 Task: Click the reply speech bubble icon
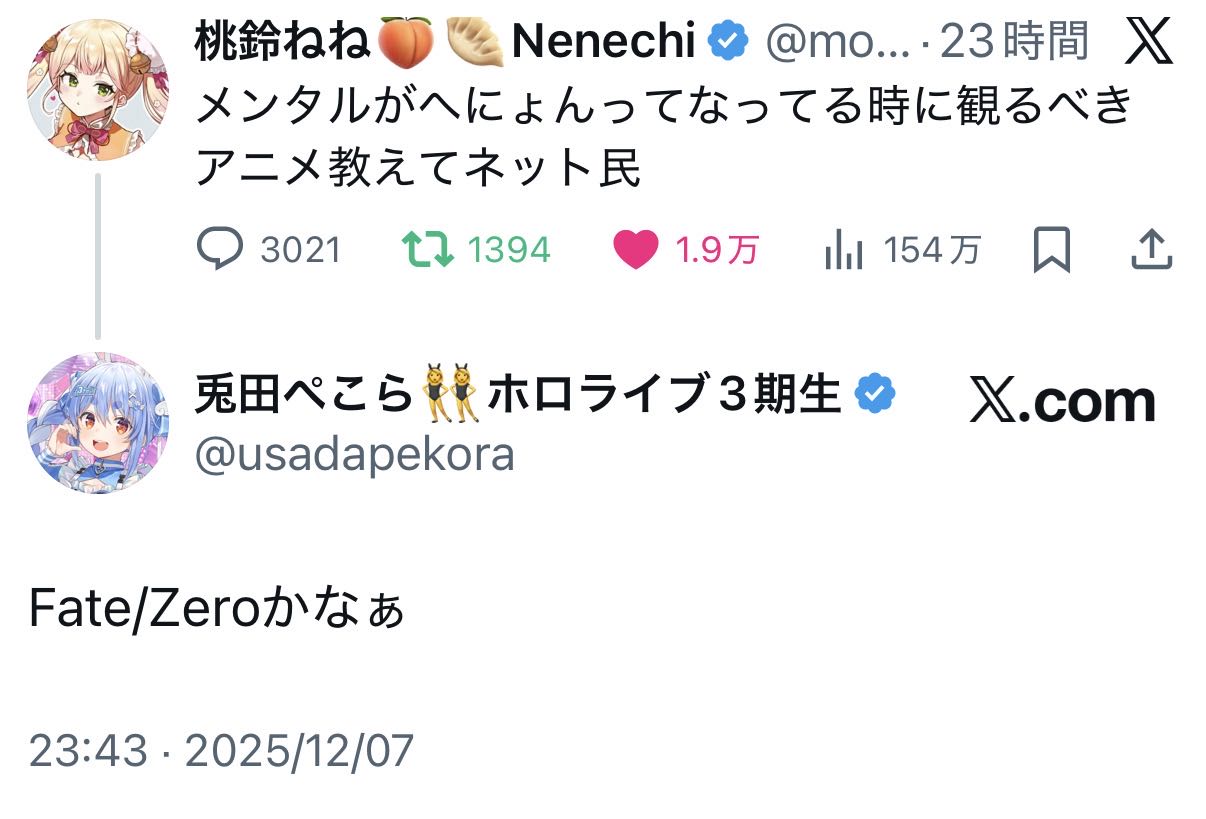221,249
